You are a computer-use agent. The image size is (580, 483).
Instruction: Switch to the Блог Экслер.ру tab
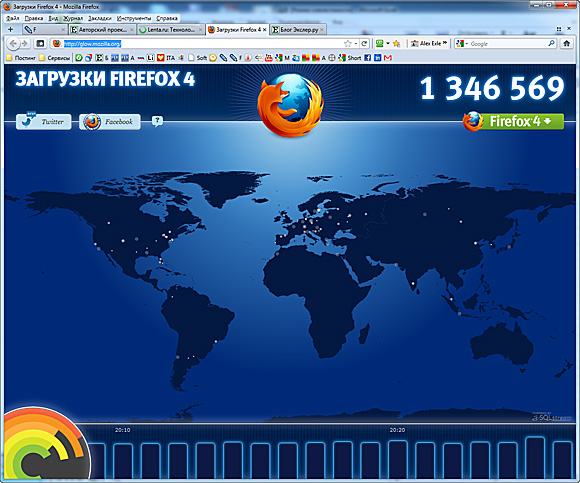pos(298,29)
